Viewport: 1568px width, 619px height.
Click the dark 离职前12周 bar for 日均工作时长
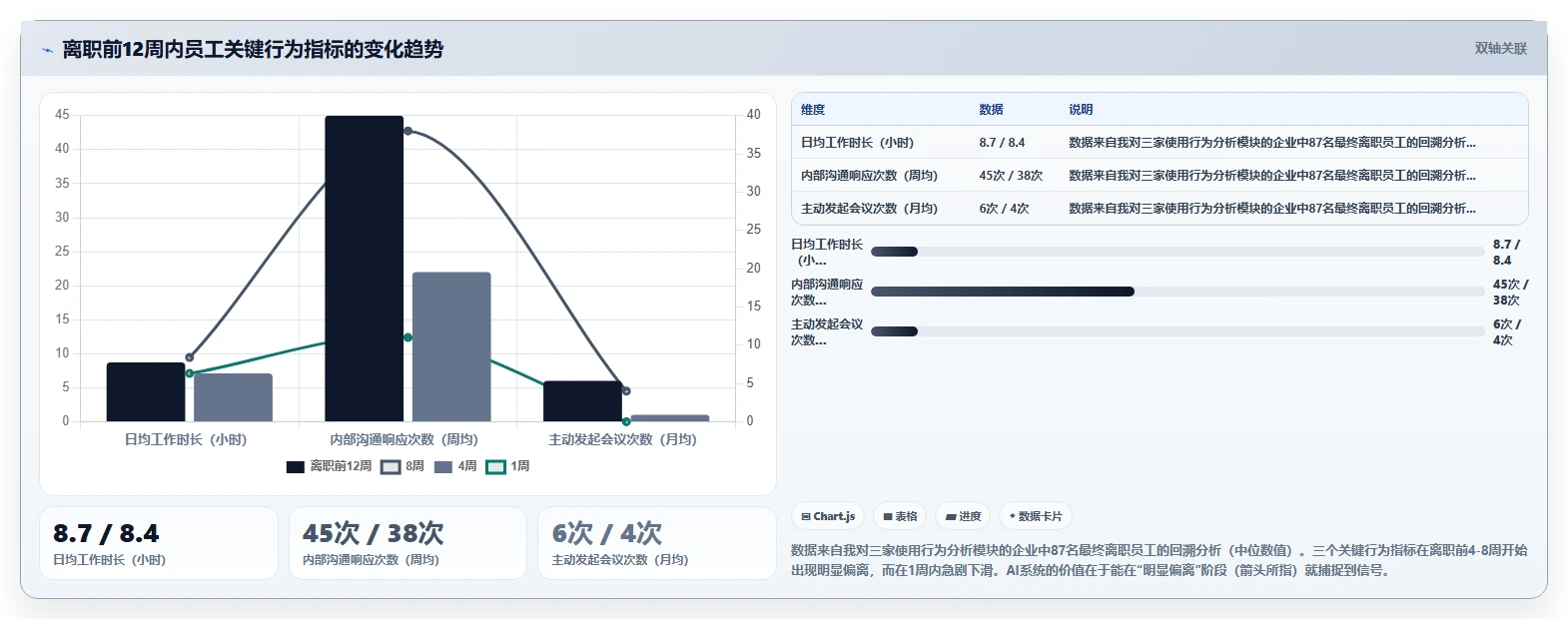tap(146, 391)
